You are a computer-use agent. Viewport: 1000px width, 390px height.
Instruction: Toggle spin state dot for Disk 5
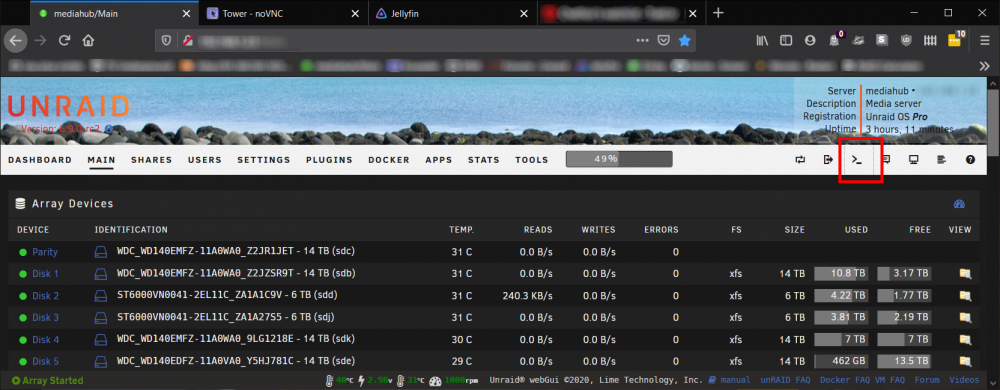pyautogui.click(x=22, y=361)
